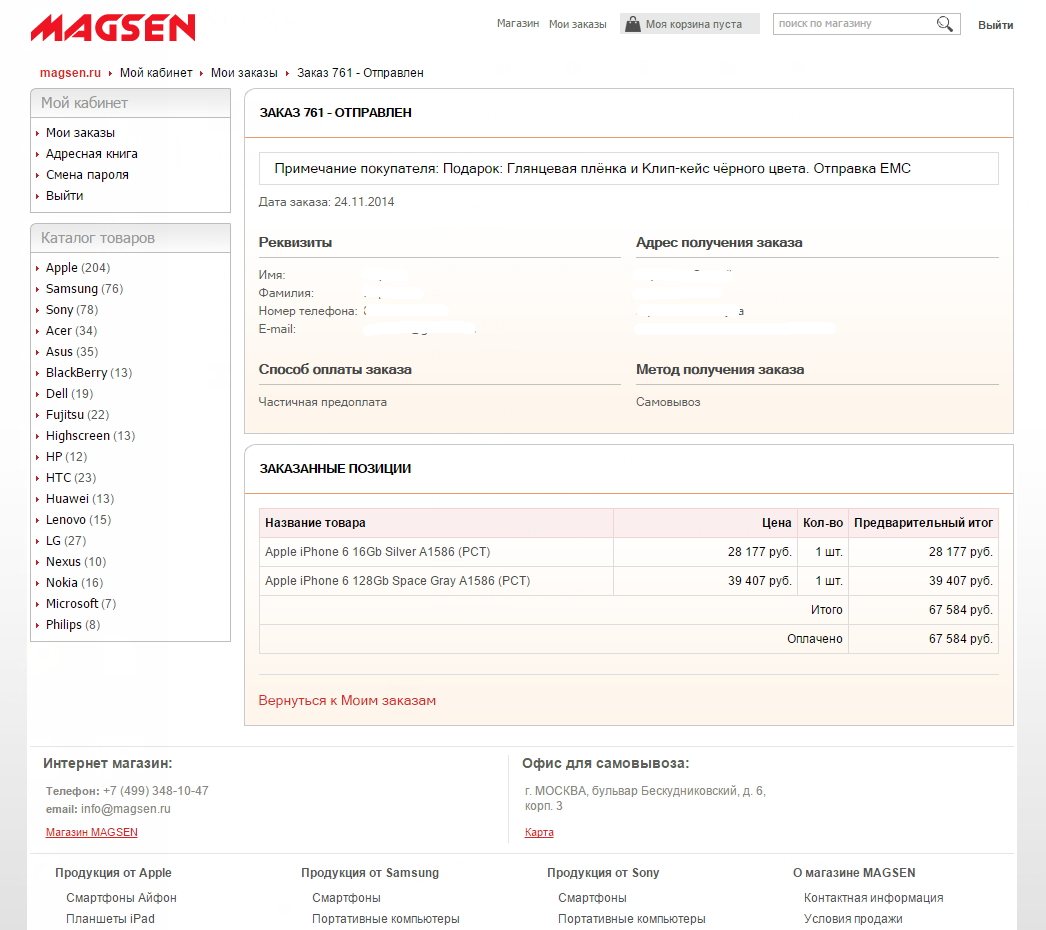Browse the HTC (23) catalog category
This screenshot has width=1046, height=930.
coord(71,478)
